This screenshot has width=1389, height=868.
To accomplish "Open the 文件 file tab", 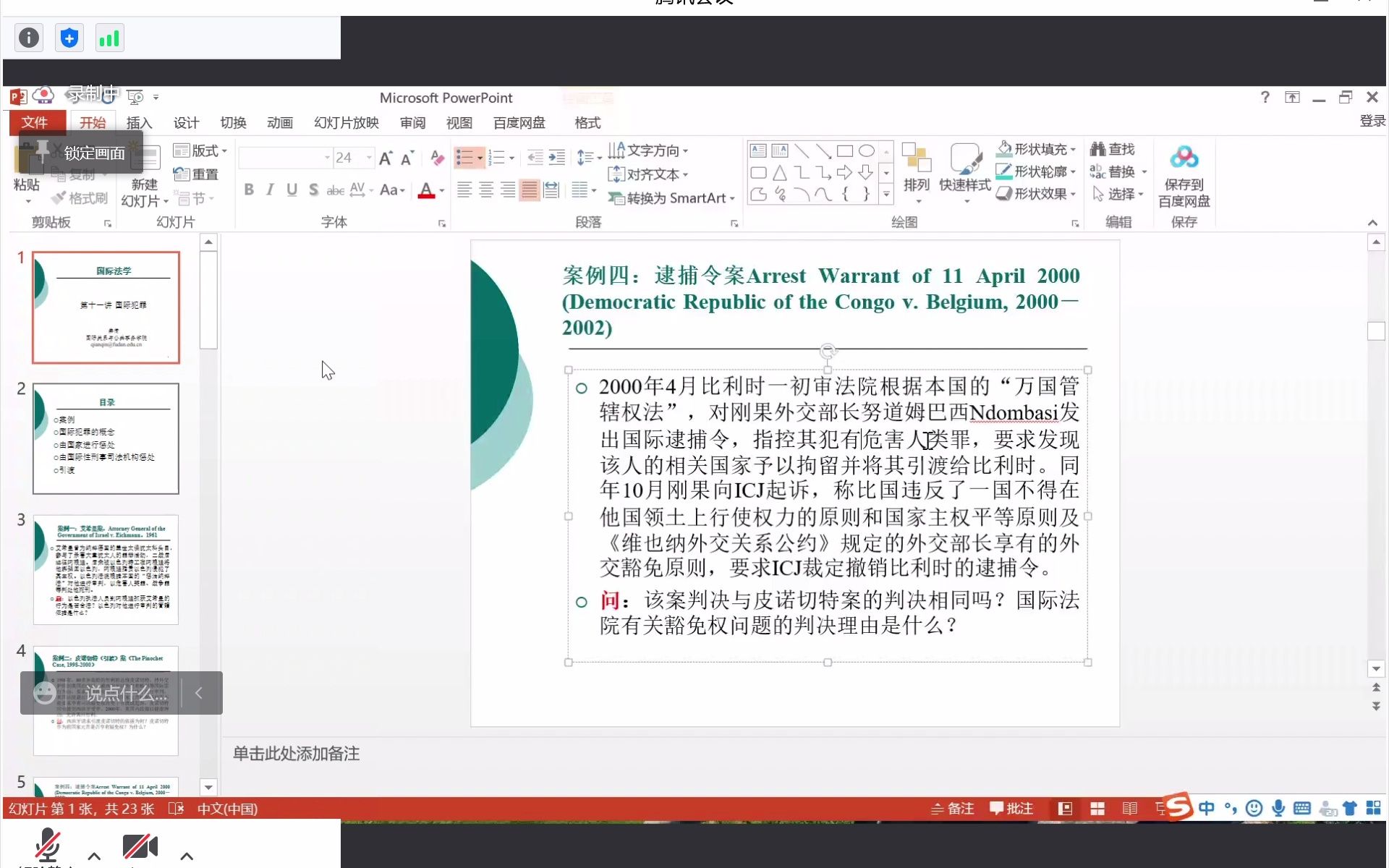I will [35, 122].
